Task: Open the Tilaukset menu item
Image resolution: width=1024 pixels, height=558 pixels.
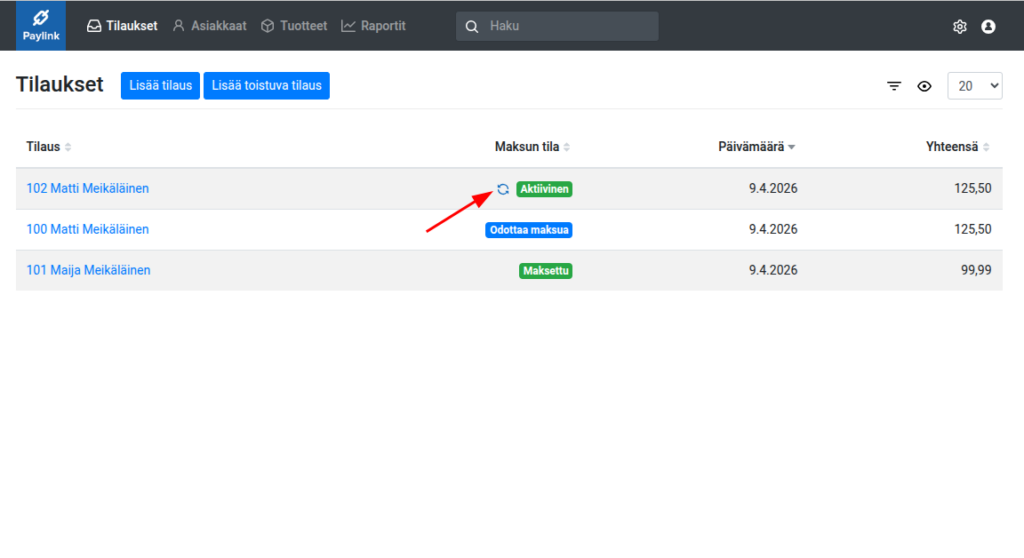Action: pos(122,26)
